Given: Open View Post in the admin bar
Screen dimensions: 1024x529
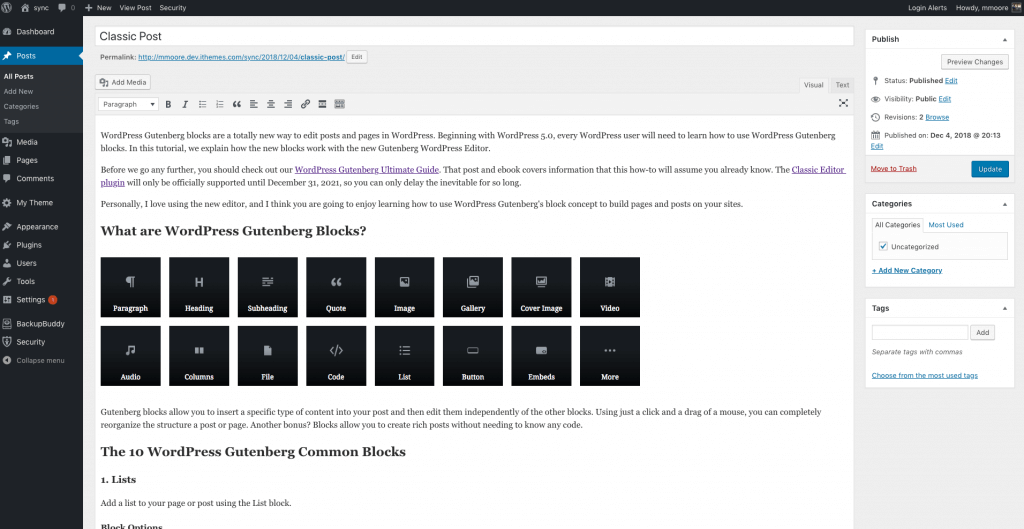Looking at the screenshot, I should click(135, 8).
